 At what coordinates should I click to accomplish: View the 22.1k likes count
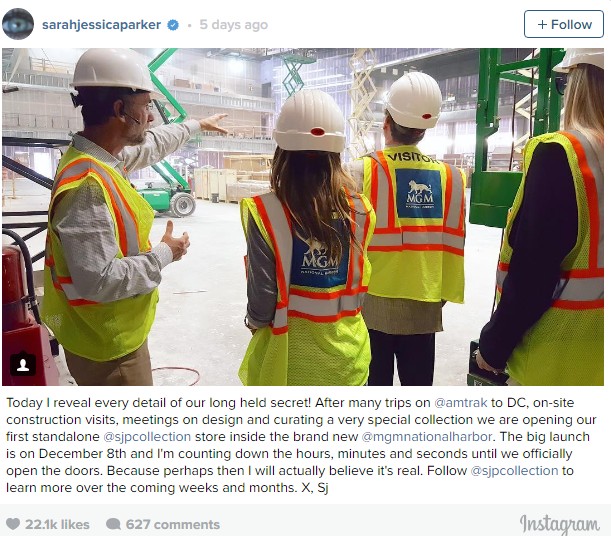pyautogui.click(x=57, y=524)
